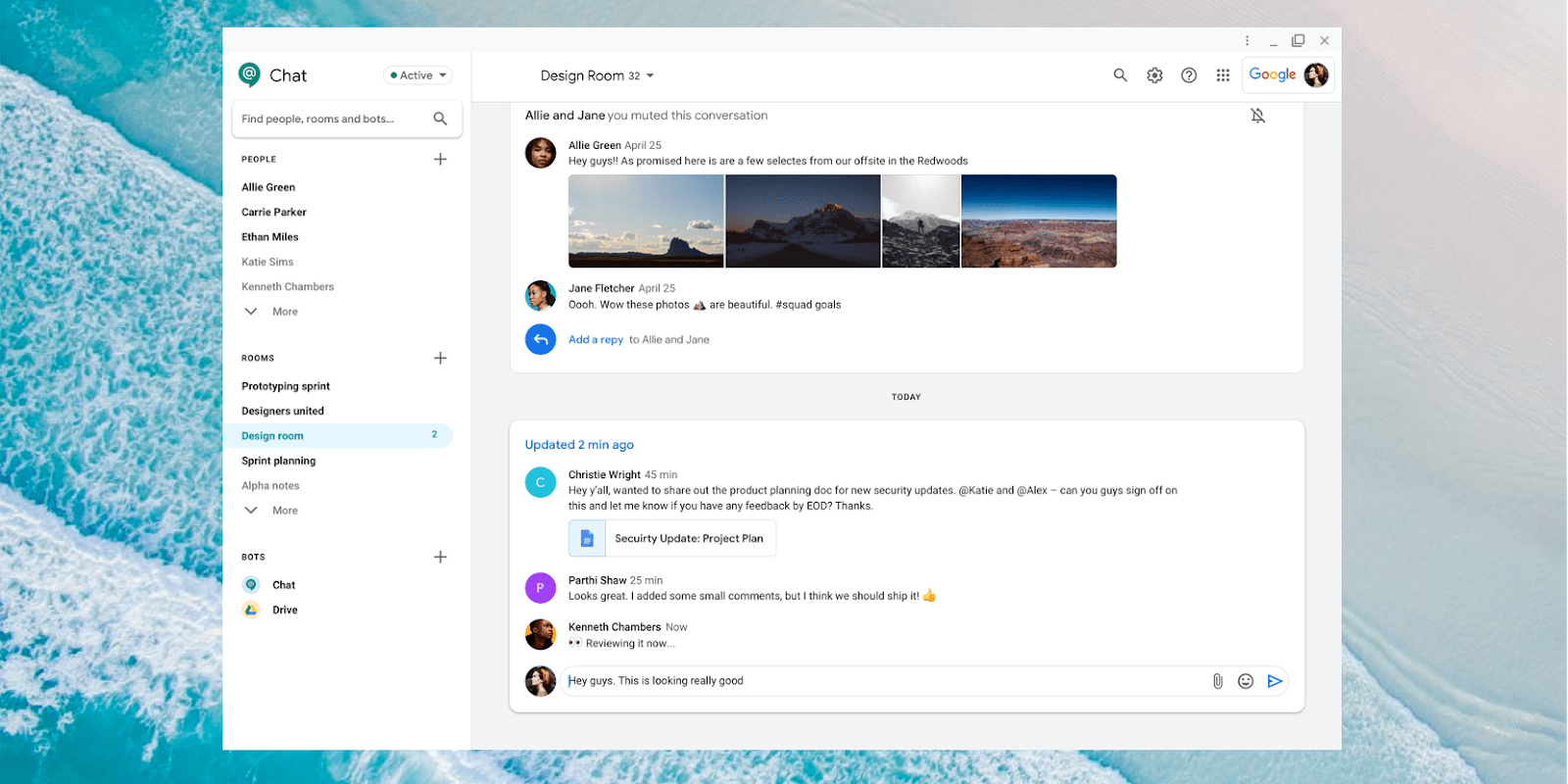Click the Add a reply link
This screenshot has height=784, width=1568.
(x=596, y=340)
